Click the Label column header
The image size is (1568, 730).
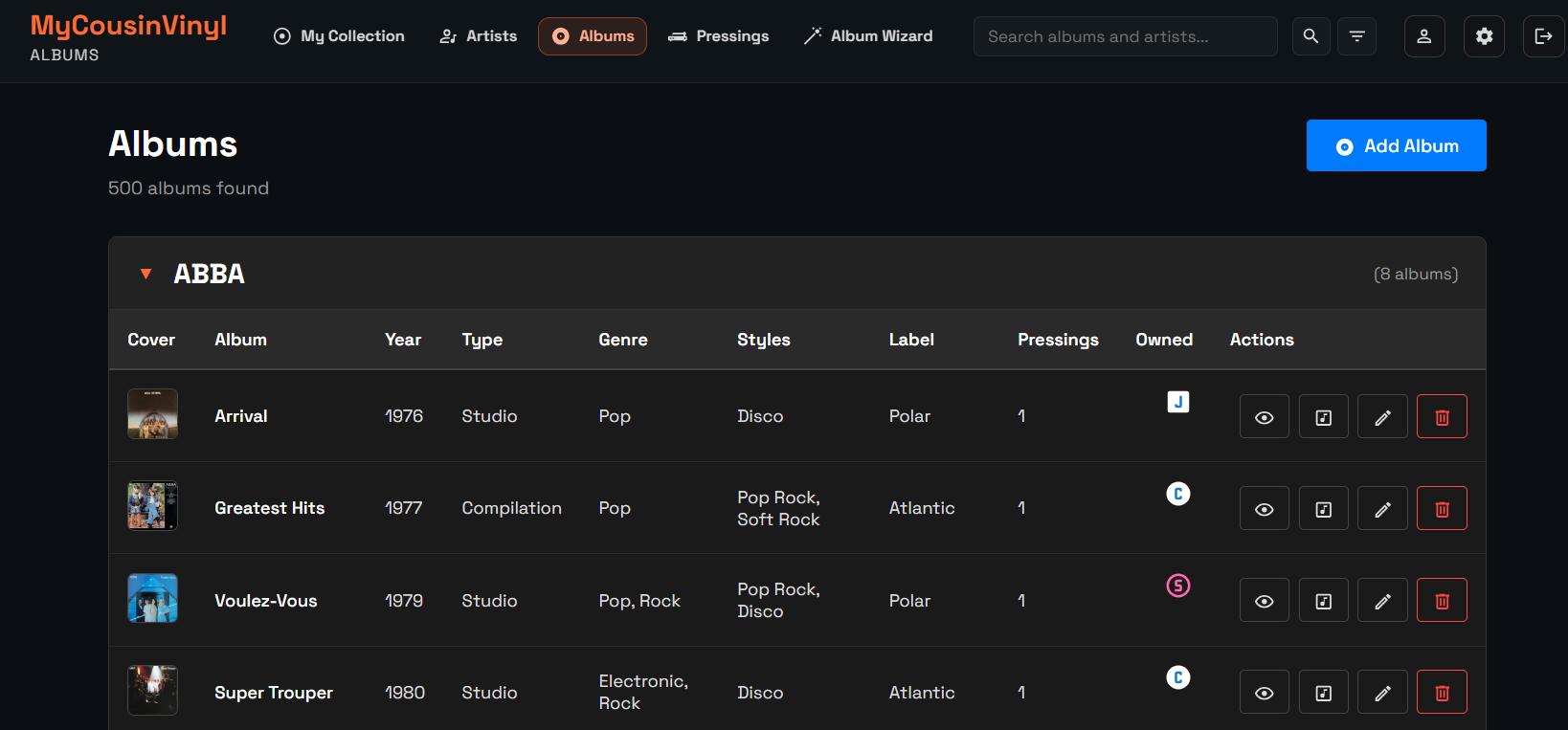click(x=911, y=340)
